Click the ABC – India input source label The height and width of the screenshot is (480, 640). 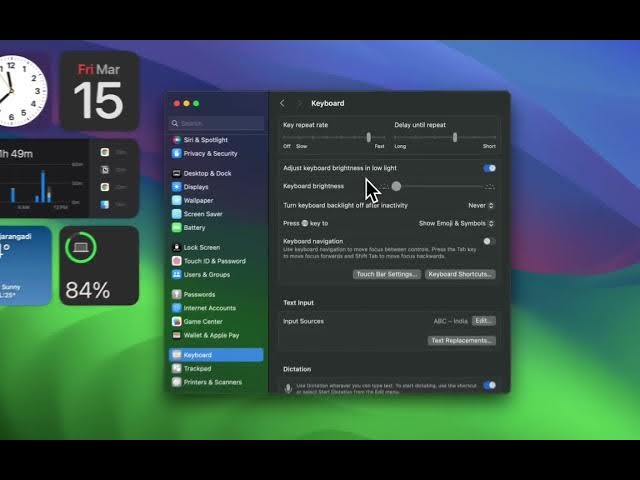point(451,321)
